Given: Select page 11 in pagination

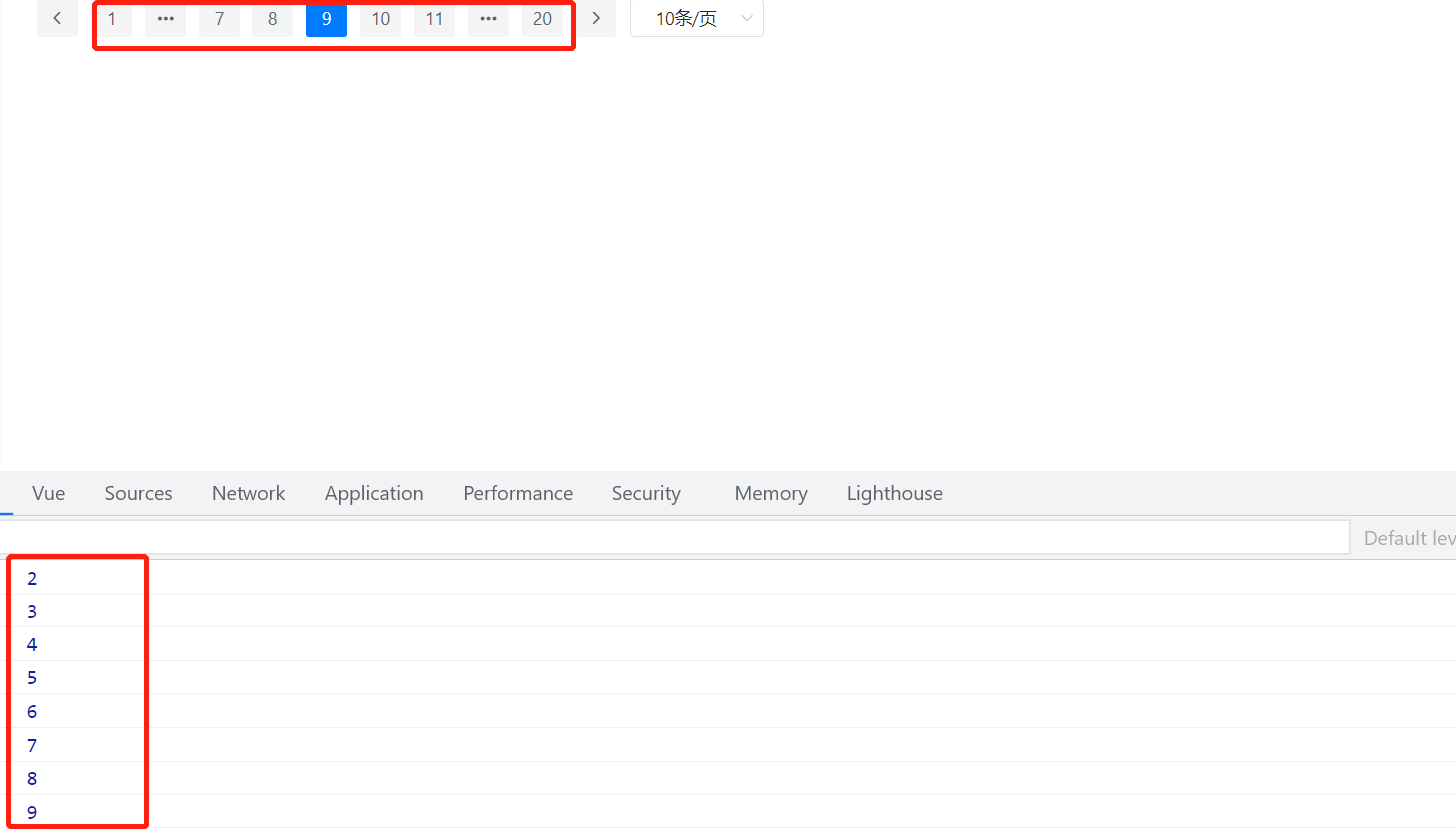Looking at the screenshot, I should pos(434,18).
